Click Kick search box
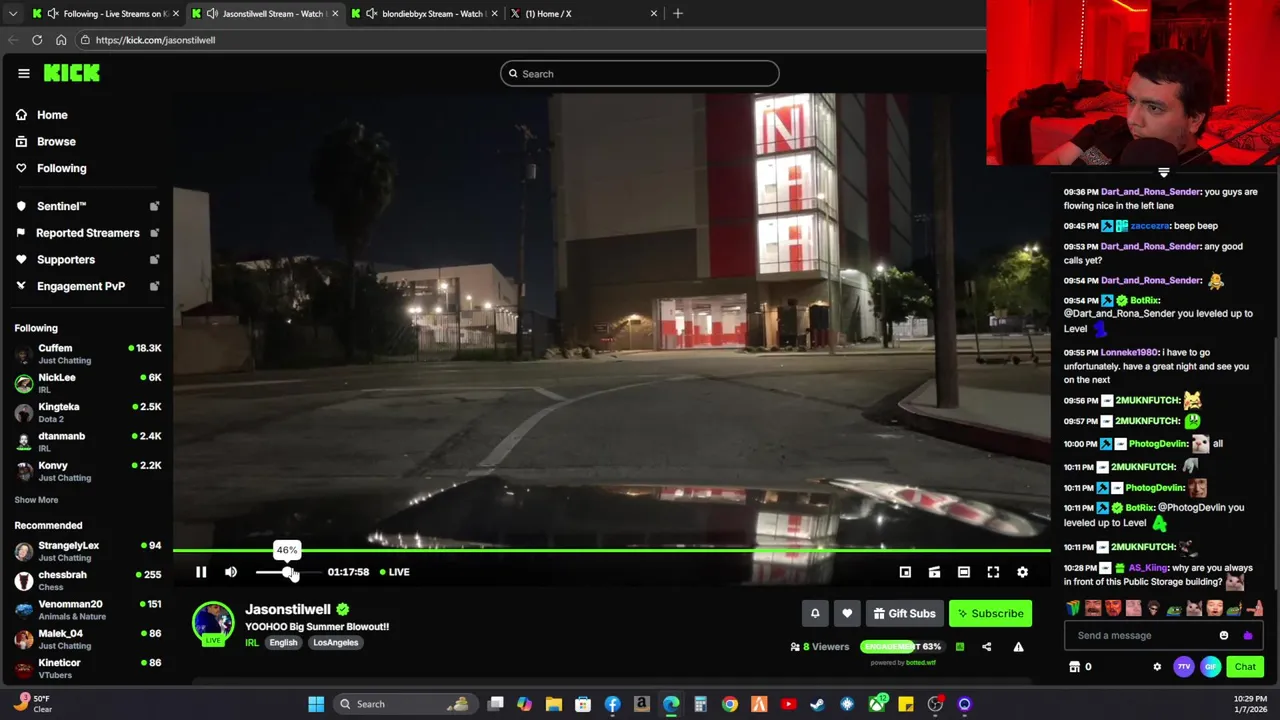 (640, 73)
